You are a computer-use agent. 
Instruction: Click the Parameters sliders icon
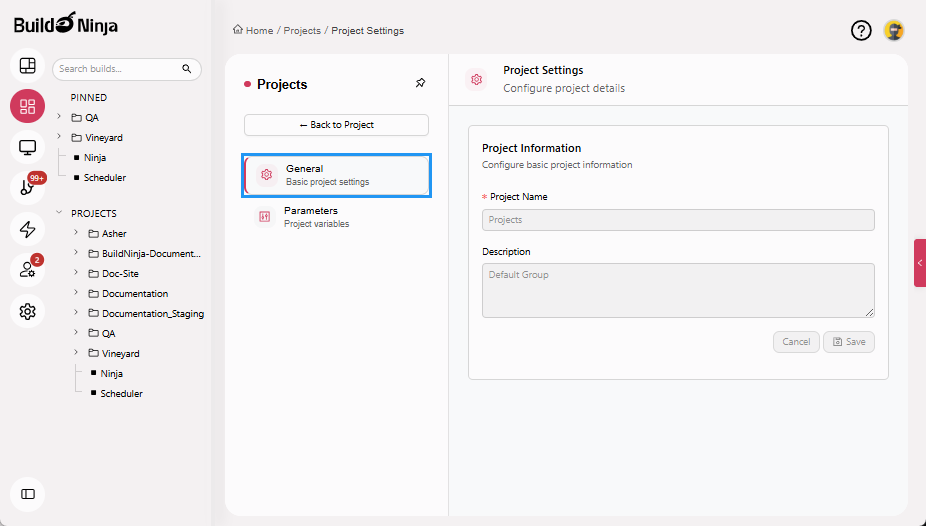click(265, 217)
